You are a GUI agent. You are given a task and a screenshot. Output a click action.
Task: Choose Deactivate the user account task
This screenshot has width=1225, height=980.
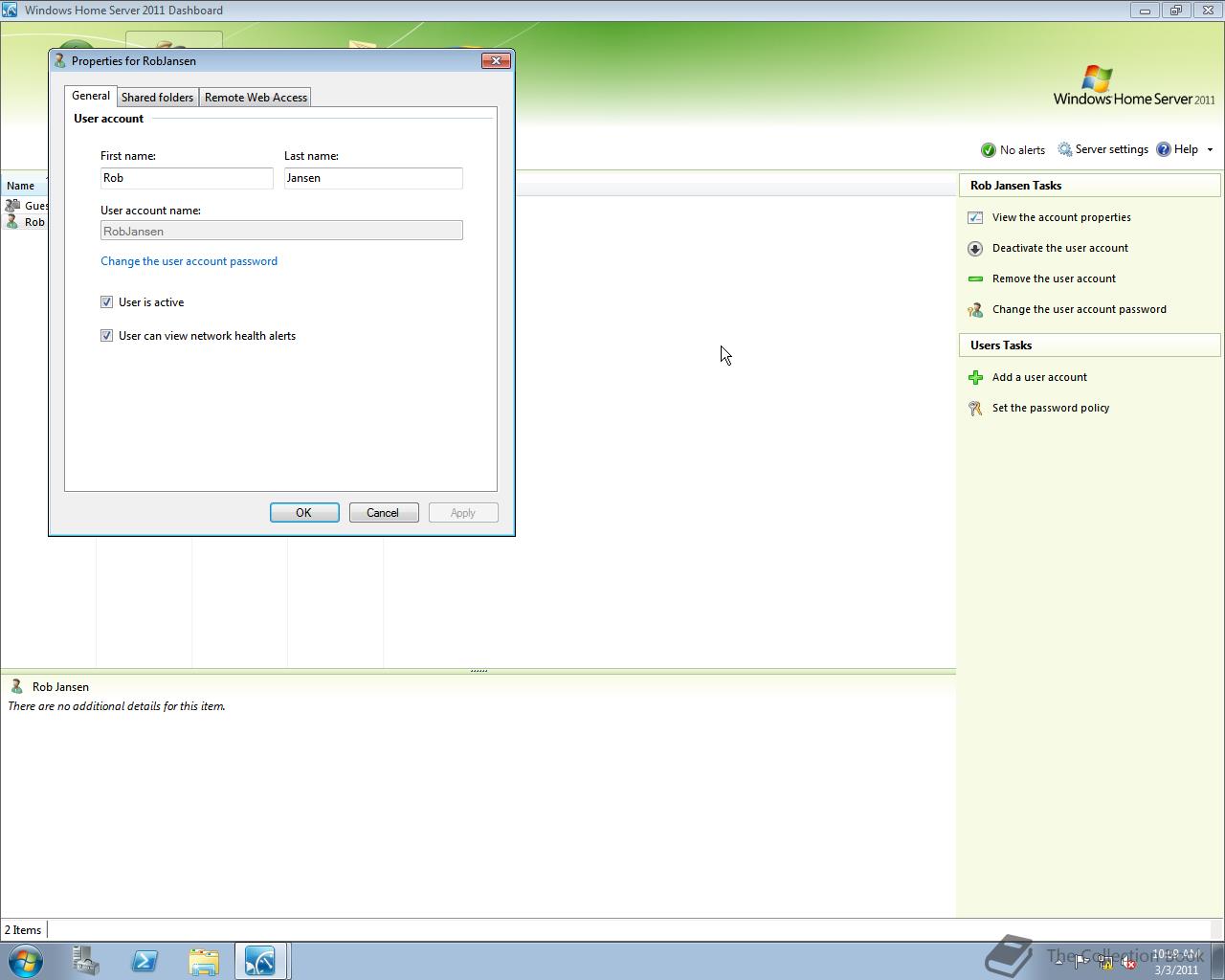[x=1059, y=248]
